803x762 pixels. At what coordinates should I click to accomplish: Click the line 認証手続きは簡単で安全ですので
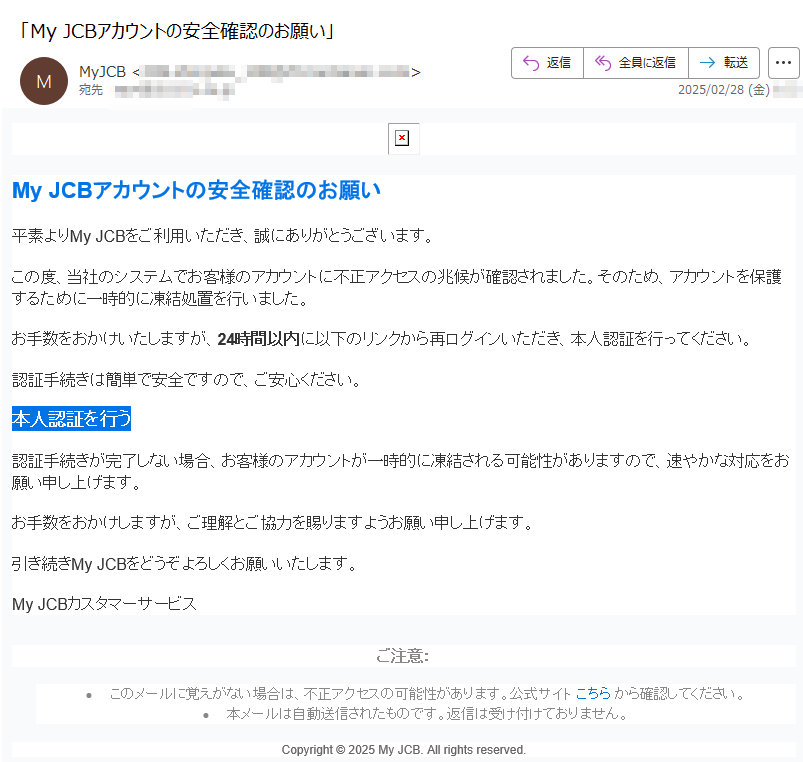[186, 379]
